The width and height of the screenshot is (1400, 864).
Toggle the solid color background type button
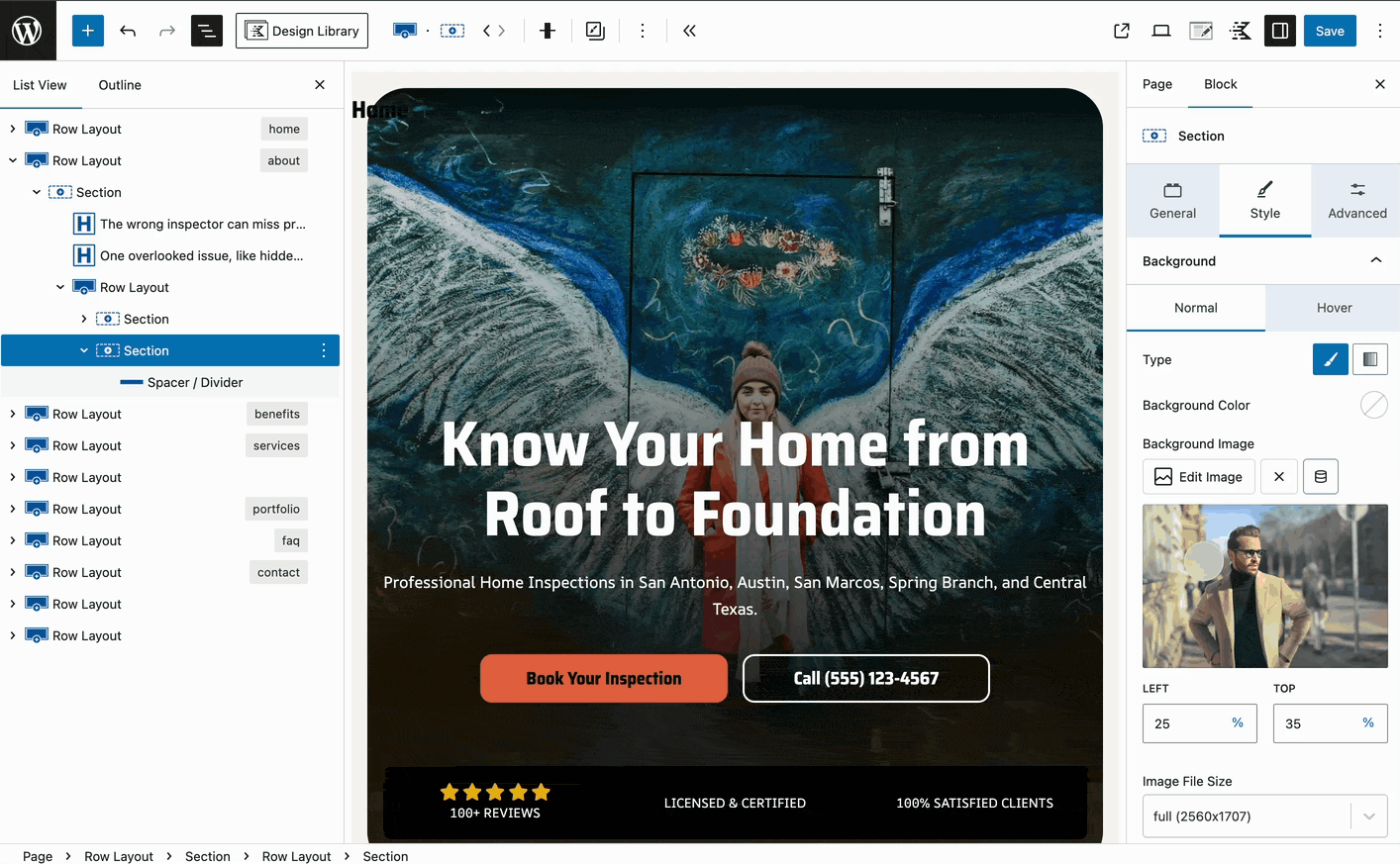point(1330,359)
